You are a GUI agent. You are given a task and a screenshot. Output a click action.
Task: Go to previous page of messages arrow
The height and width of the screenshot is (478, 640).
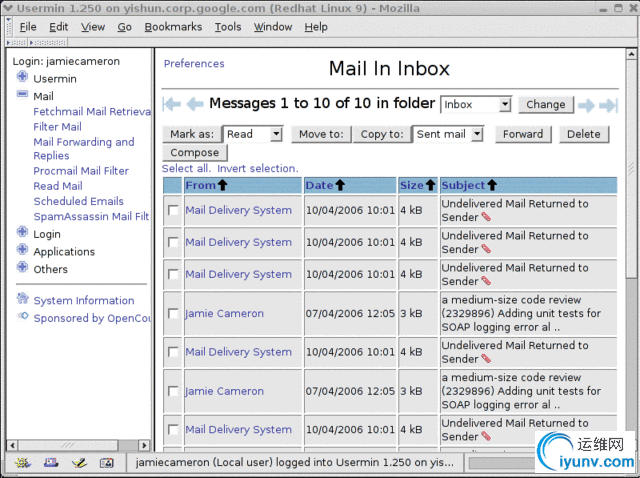pos(195,104)
